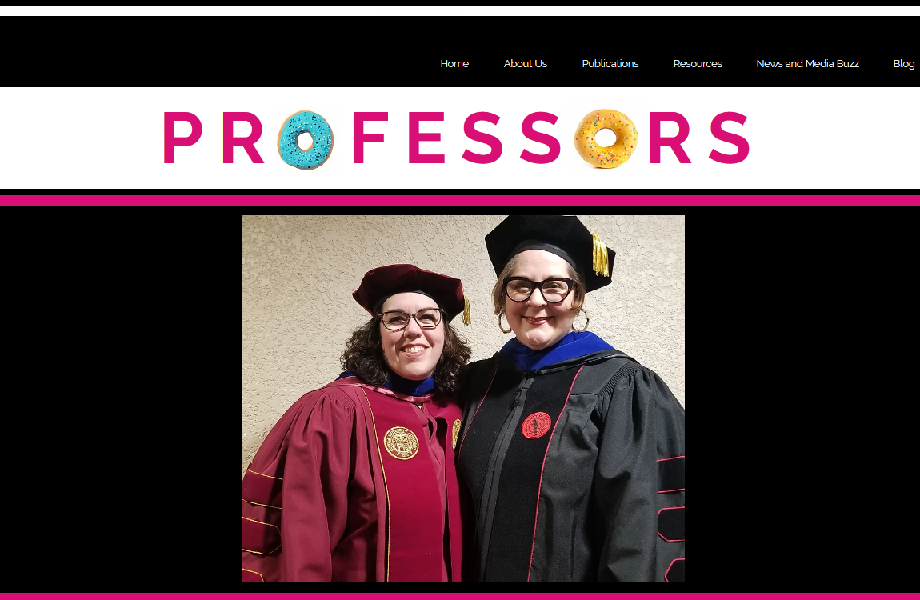Open the Blog link in navigation
Viewport: 920px width, 600px height.
pyautogui.click(x=904, y=63)
